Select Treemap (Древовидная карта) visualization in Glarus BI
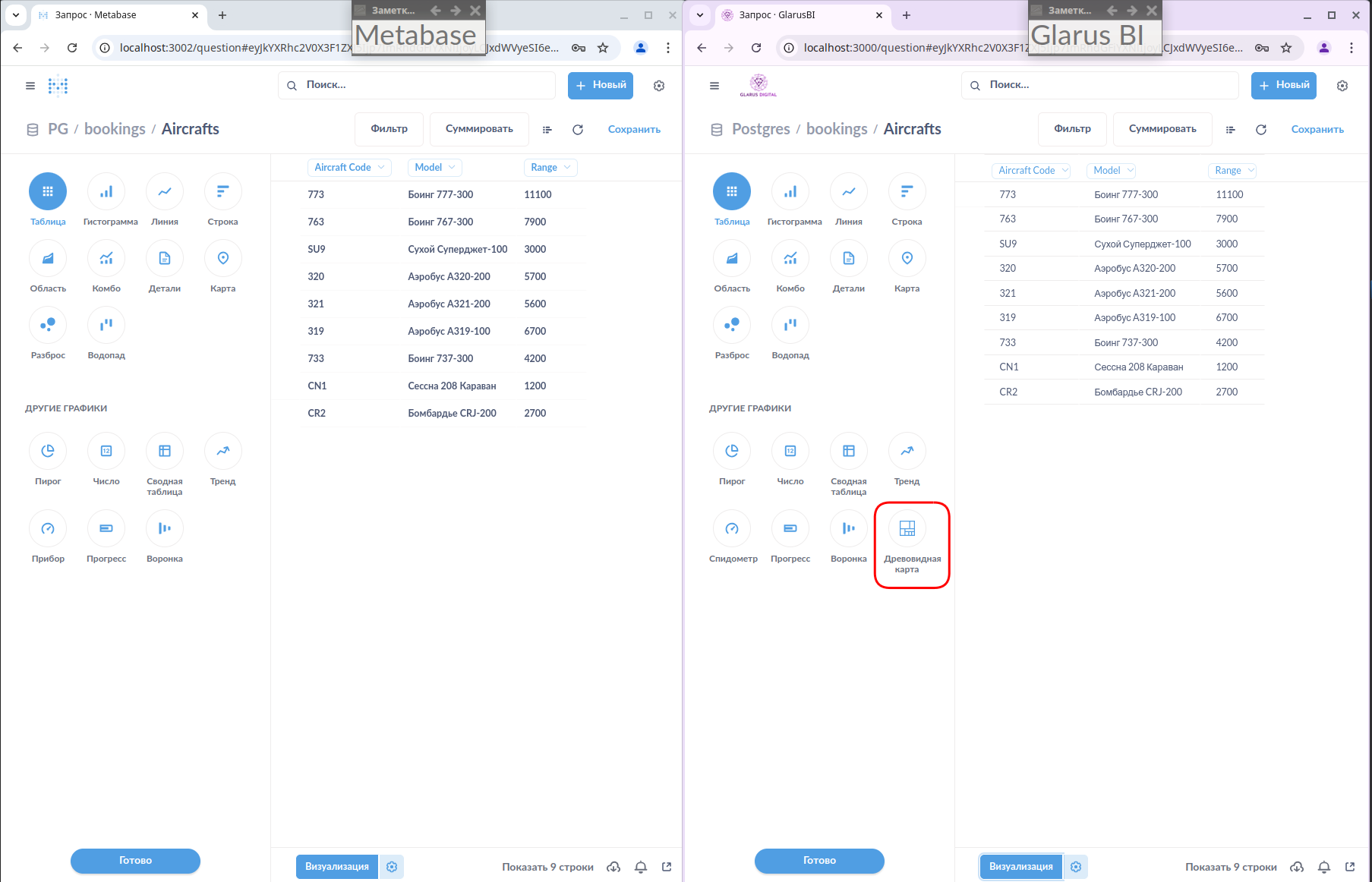 coord(907,529)
